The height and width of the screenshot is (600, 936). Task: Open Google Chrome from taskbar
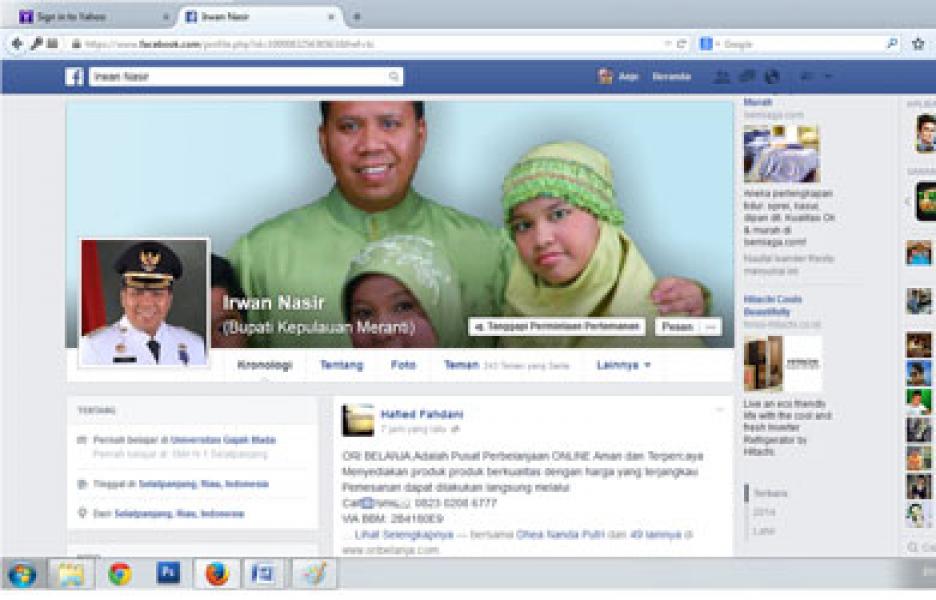point(120,574)
